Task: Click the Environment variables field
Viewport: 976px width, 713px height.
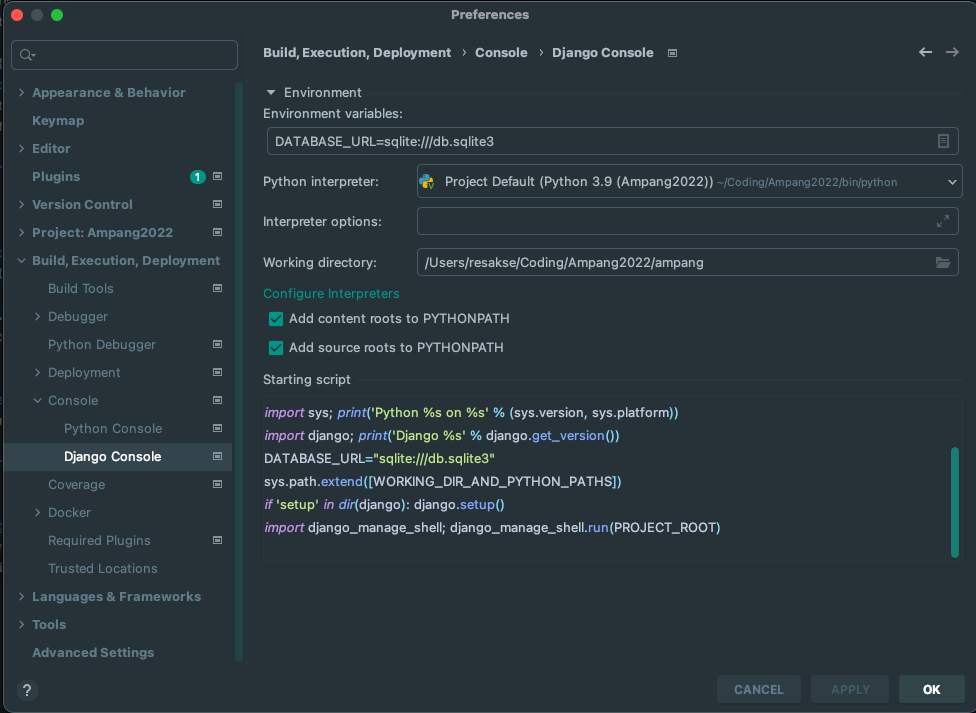Action: click(612, 141)
